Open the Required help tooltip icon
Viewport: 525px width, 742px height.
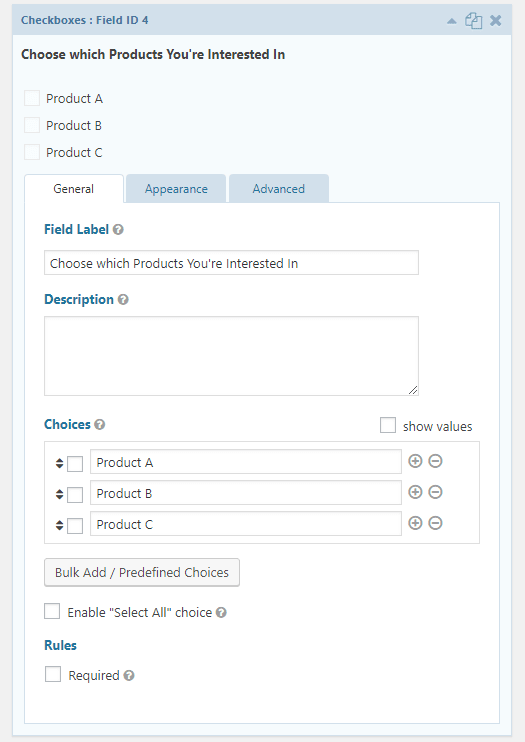129,675
